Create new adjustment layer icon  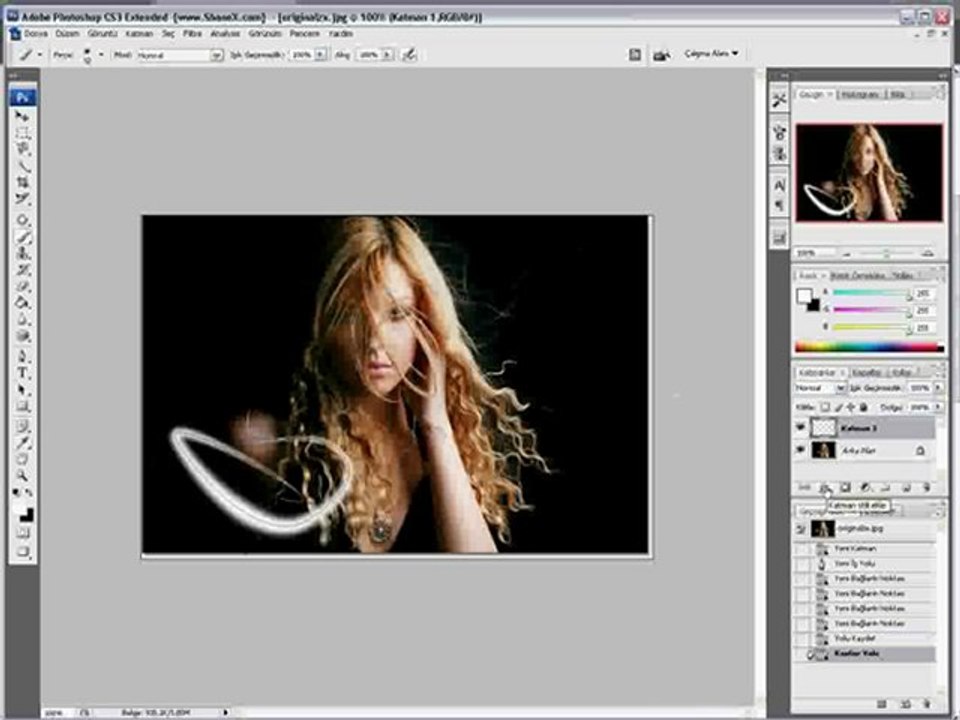[864, 487]
